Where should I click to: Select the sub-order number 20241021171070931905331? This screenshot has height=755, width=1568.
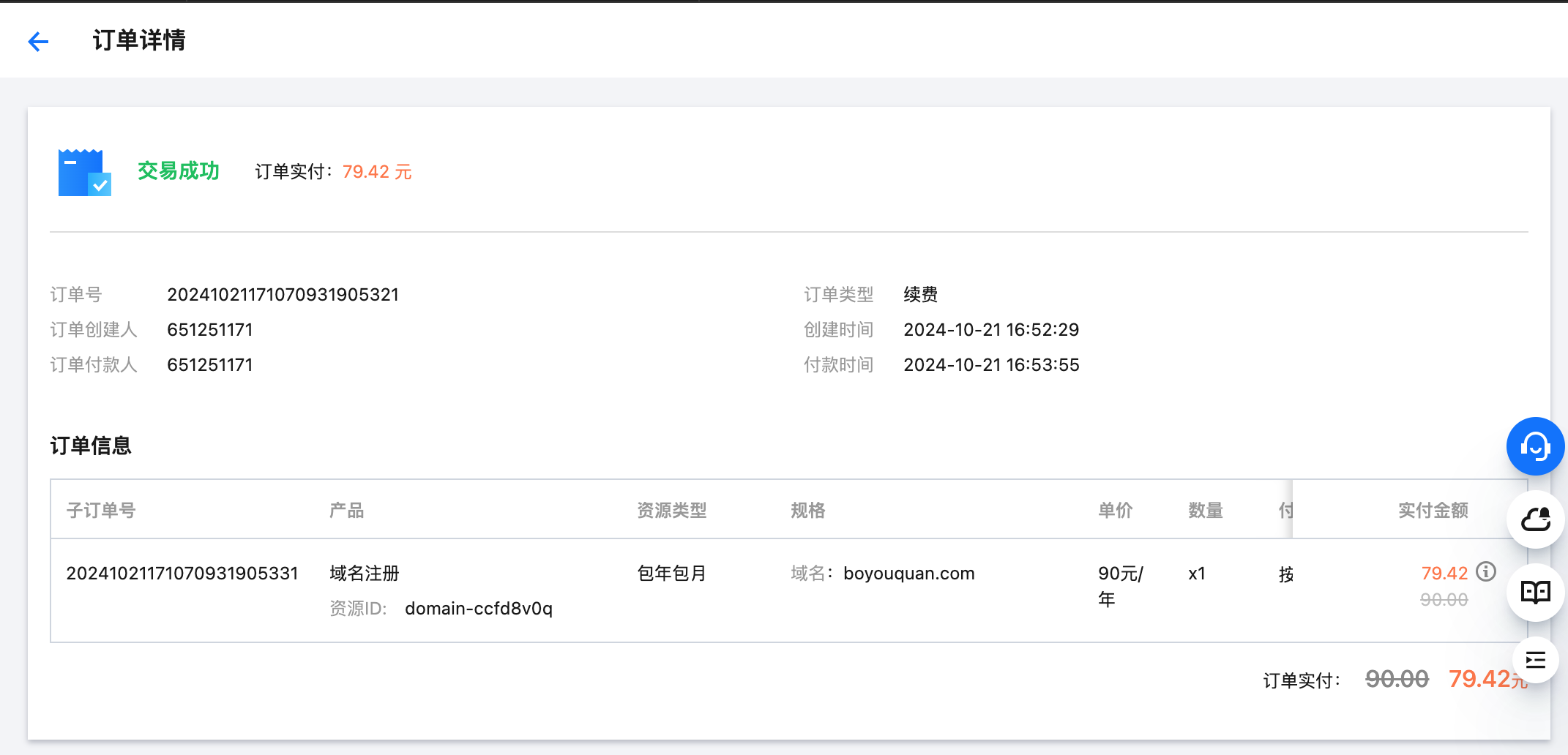click(182, 574)
